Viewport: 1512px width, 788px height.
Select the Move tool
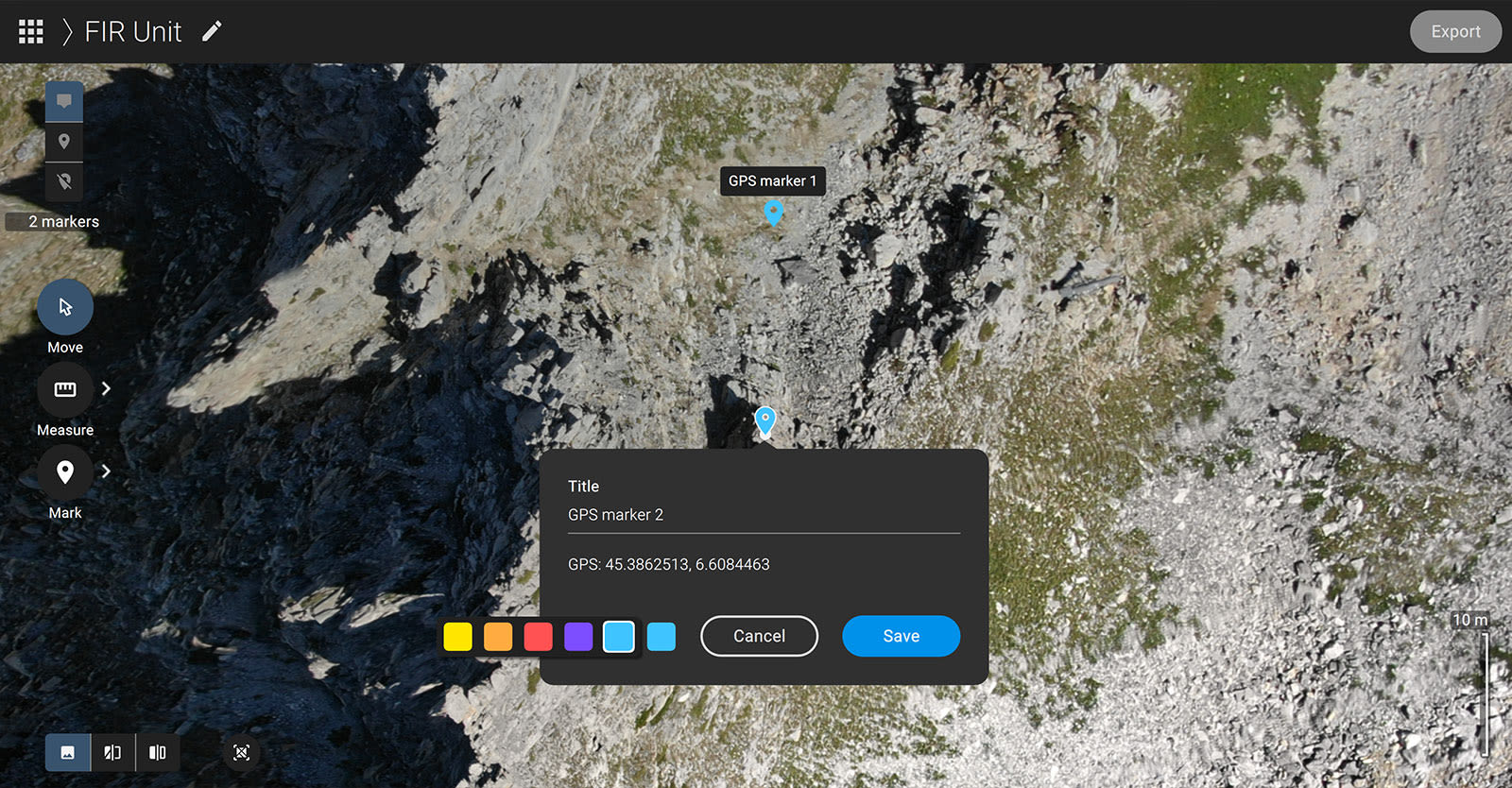click(65, 307)
